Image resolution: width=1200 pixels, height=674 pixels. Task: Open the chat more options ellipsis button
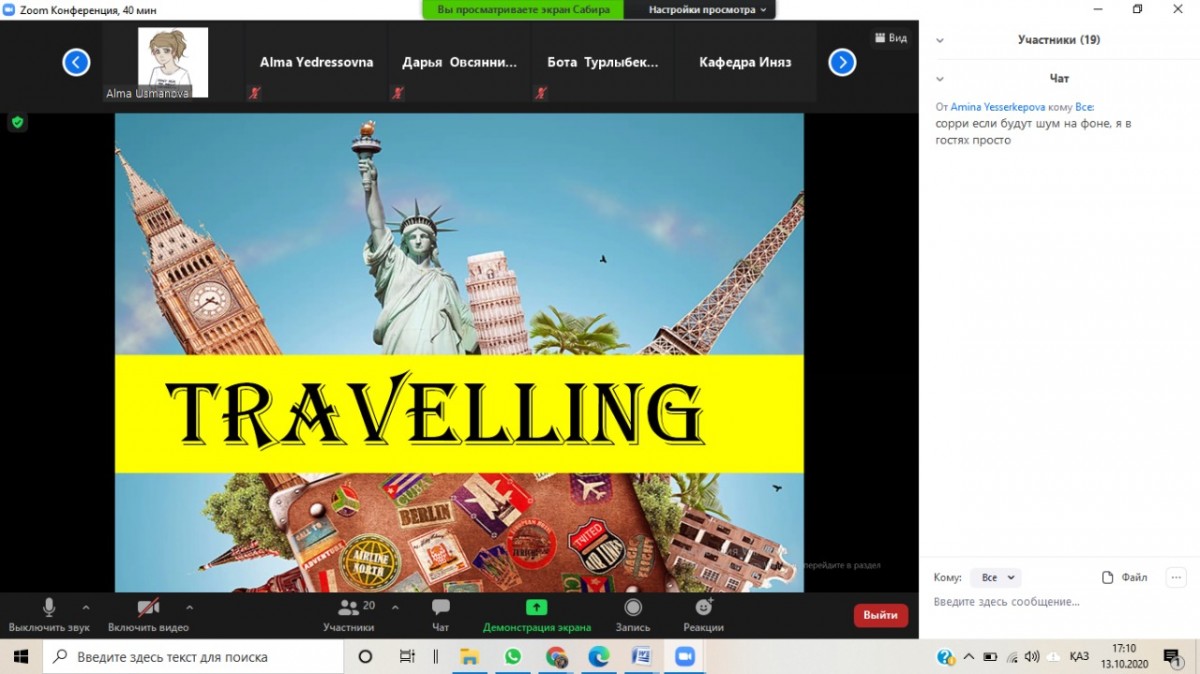coord(1176,577)
